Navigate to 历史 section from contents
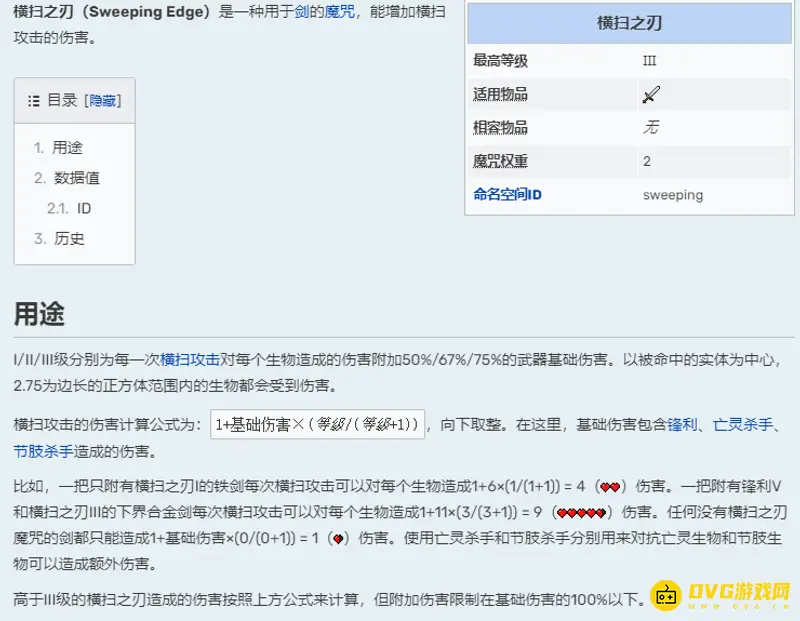The width and height of the screenshot is (800, 621). (69, 238)
